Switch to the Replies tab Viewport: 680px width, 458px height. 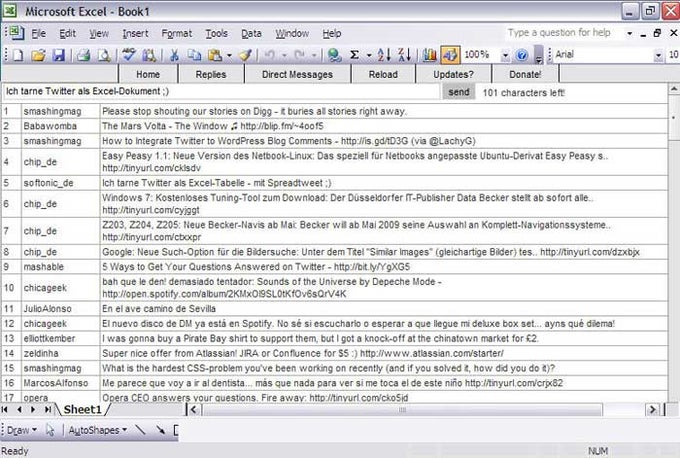[211, 74]
